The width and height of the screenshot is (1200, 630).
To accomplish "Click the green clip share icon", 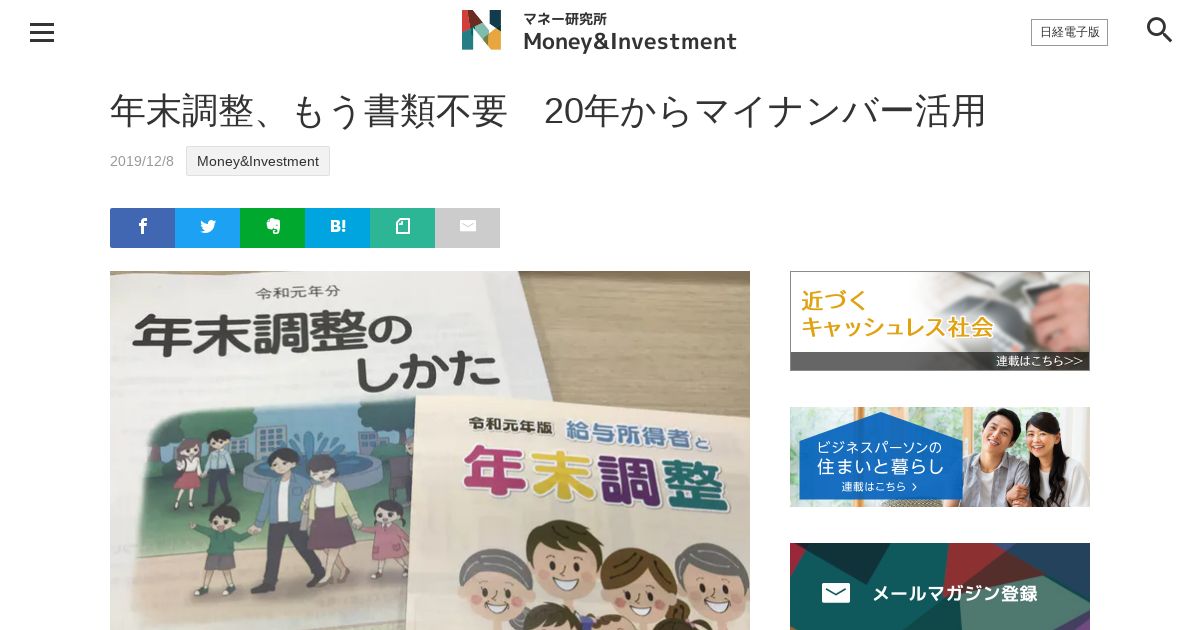I will pos(402,227).
